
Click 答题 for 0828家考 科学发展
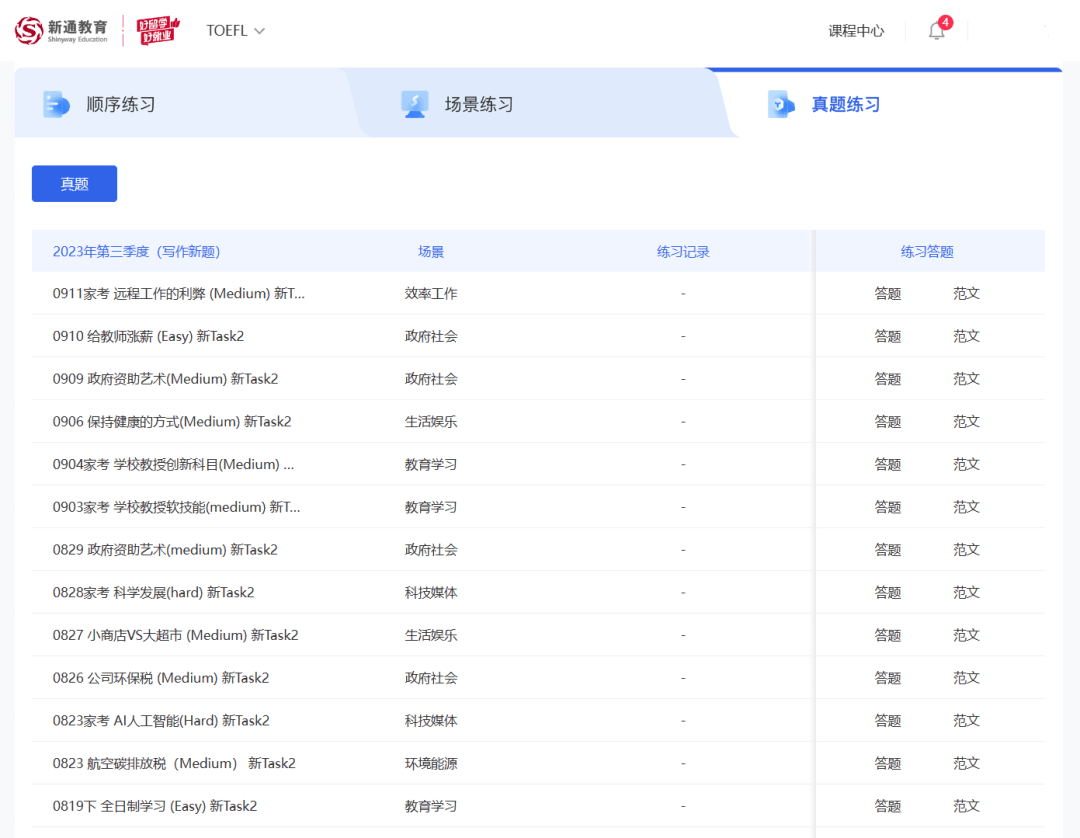(x=888, y=592)
